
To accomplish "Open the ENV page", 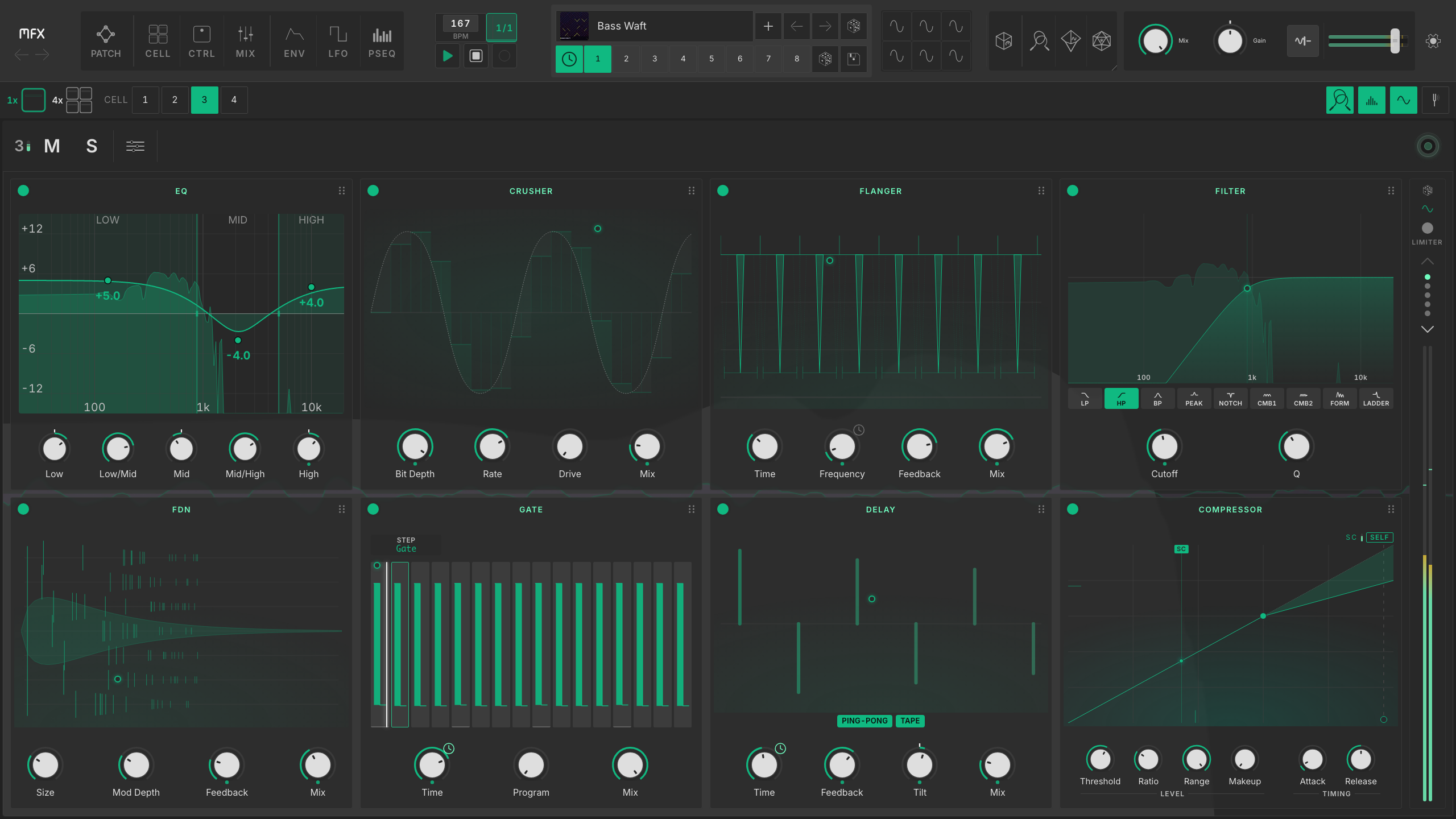I will tap(294, 41).
